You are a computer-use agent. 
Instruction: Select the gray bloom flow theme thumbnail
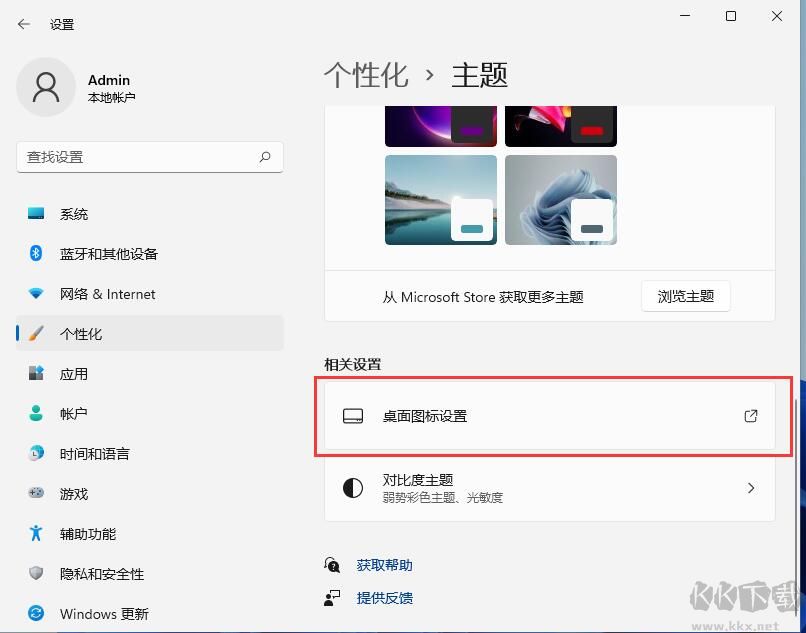tap(561, 200)
